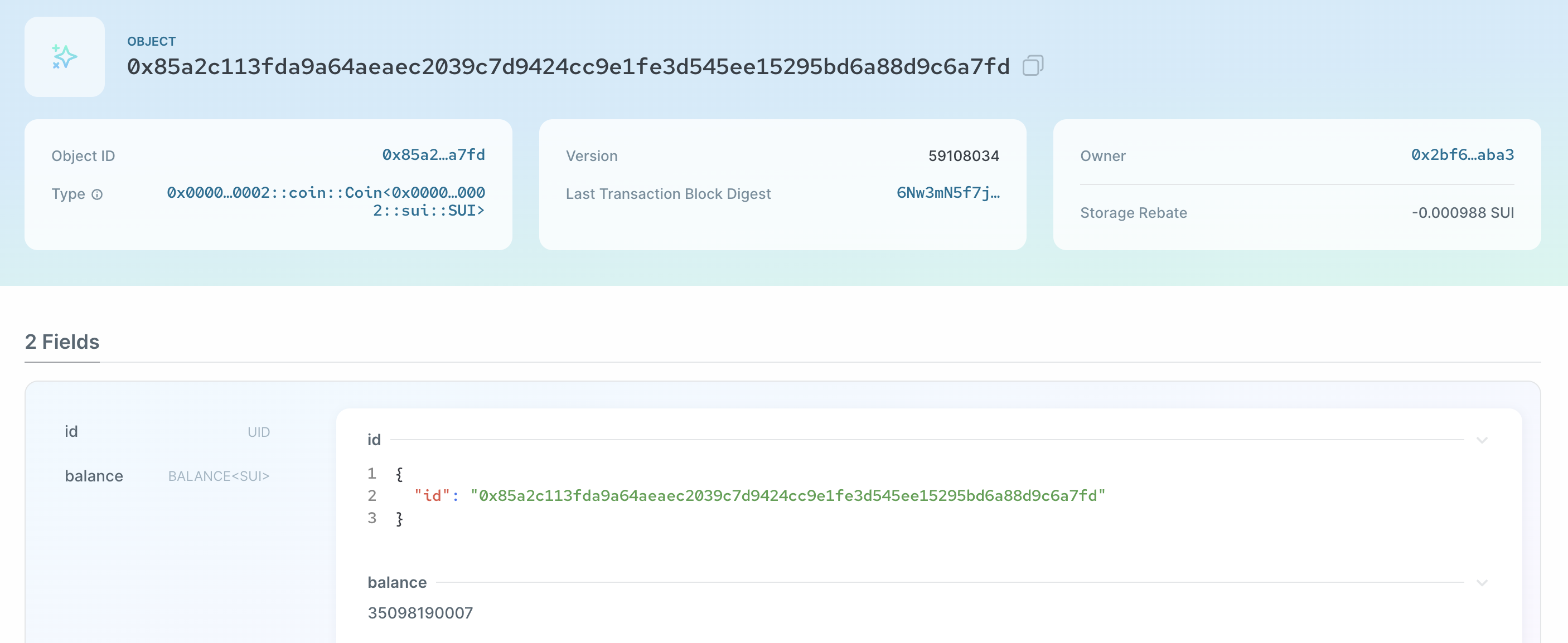Open Owner address 0x2bf6…aba3
Viewport: 1568px width, 643px height.
[1461, 155]
